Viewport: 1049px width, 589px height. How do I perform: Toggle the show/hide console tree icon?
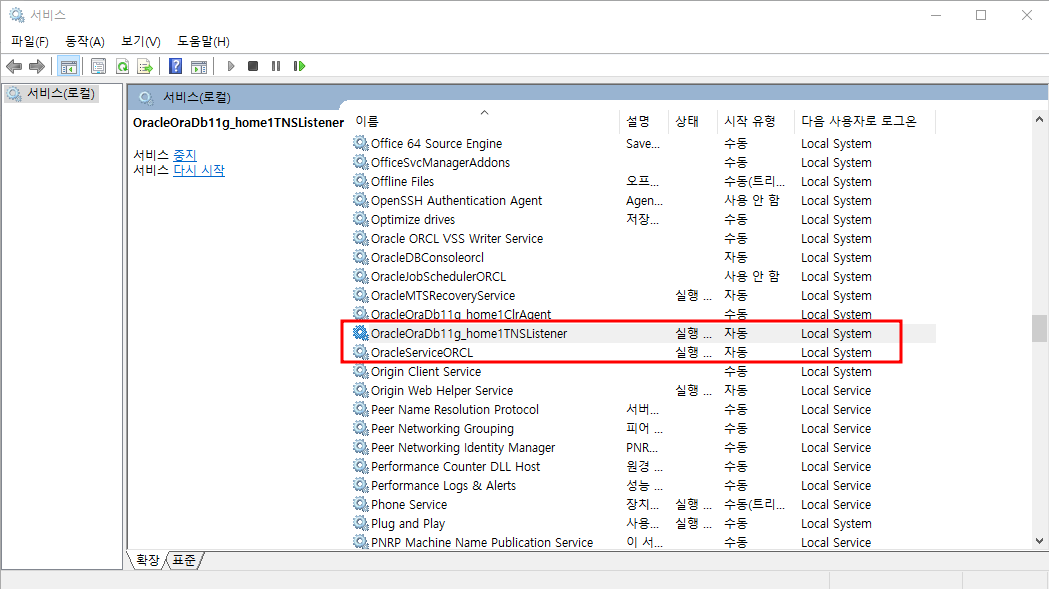pos(69,66)
